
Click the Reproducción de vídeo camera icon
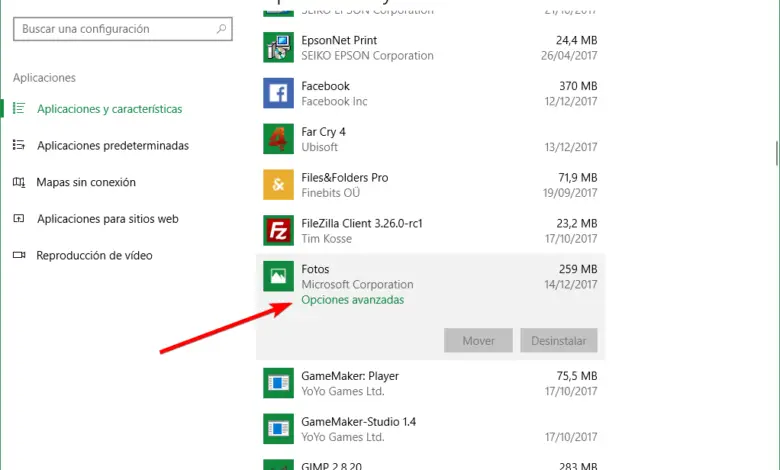coord(19,255)
